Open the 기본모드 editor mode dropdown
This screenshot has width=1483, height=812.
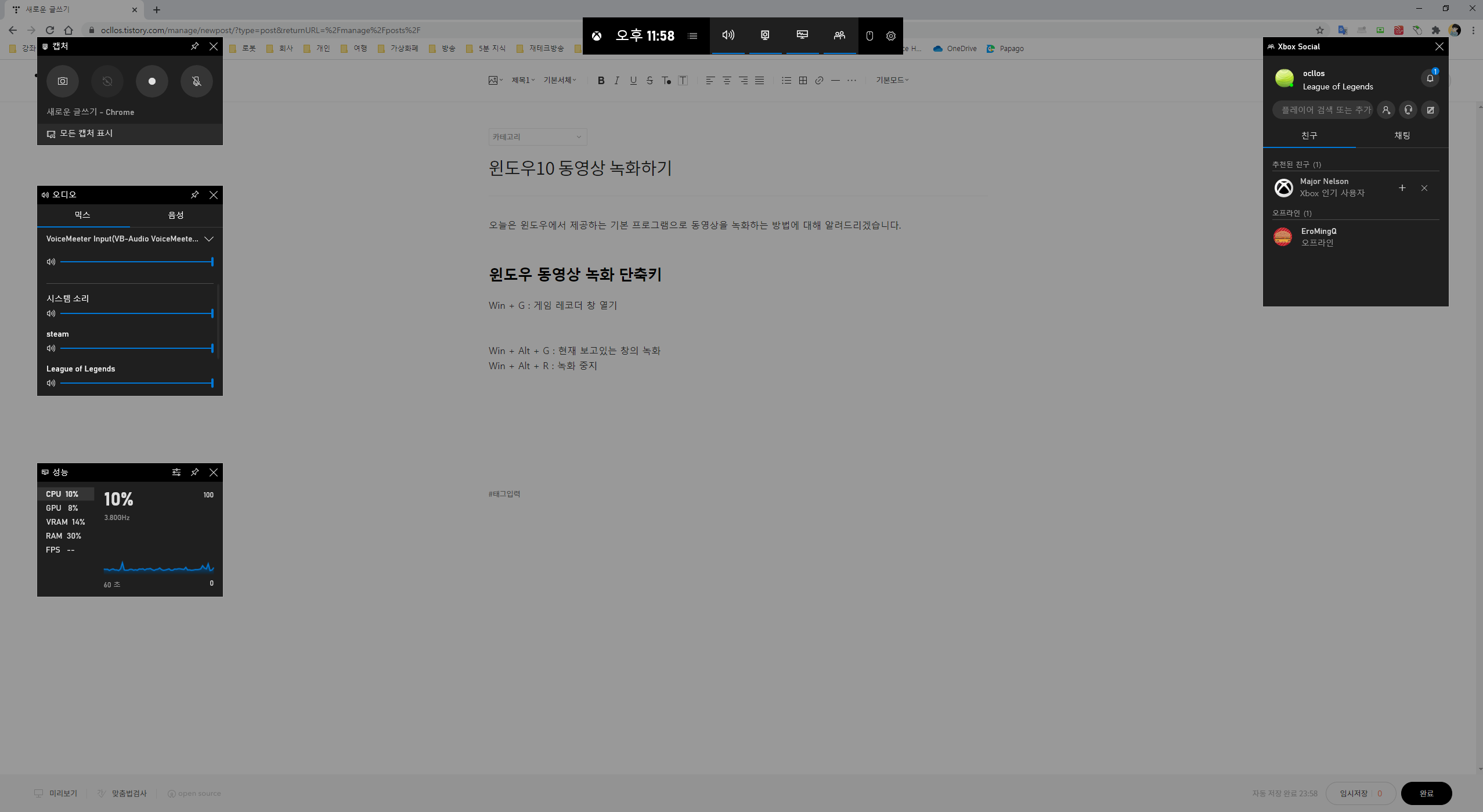[892, 80]
